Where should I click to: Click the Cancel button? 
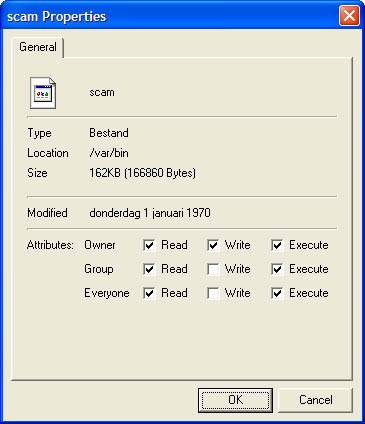pyautogui.click(x=315, y=400)
